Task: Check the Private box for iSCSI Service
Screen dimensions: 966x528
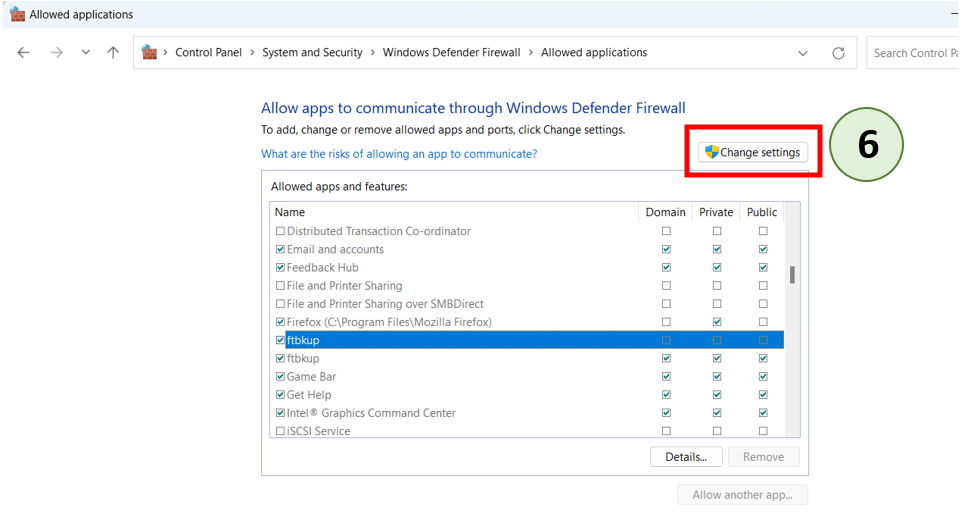Action: (x=716, y=431)
